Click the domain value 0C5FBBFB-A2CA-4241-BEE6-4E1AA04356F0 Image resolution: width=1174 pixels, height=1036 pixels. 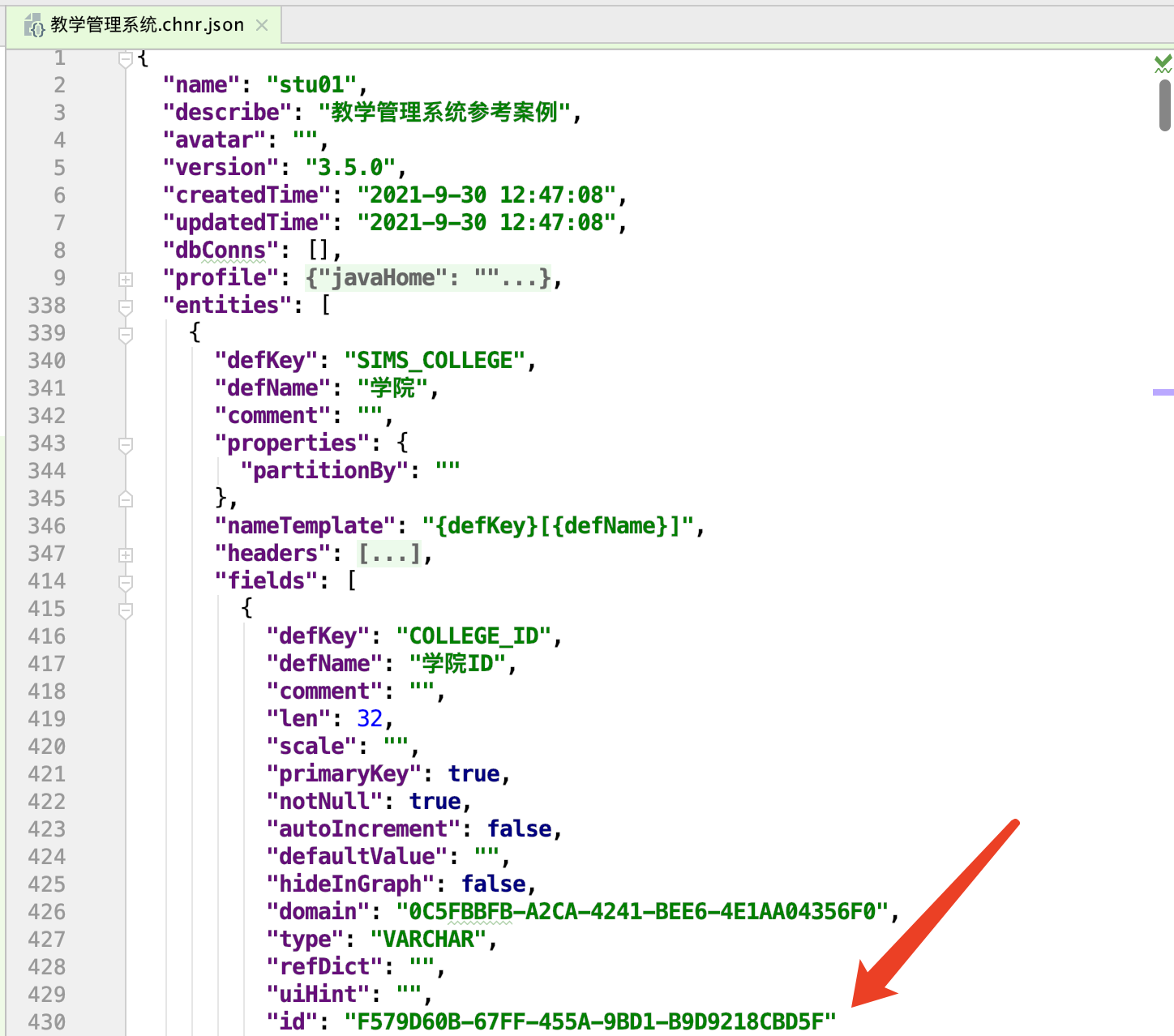[642, 912]
